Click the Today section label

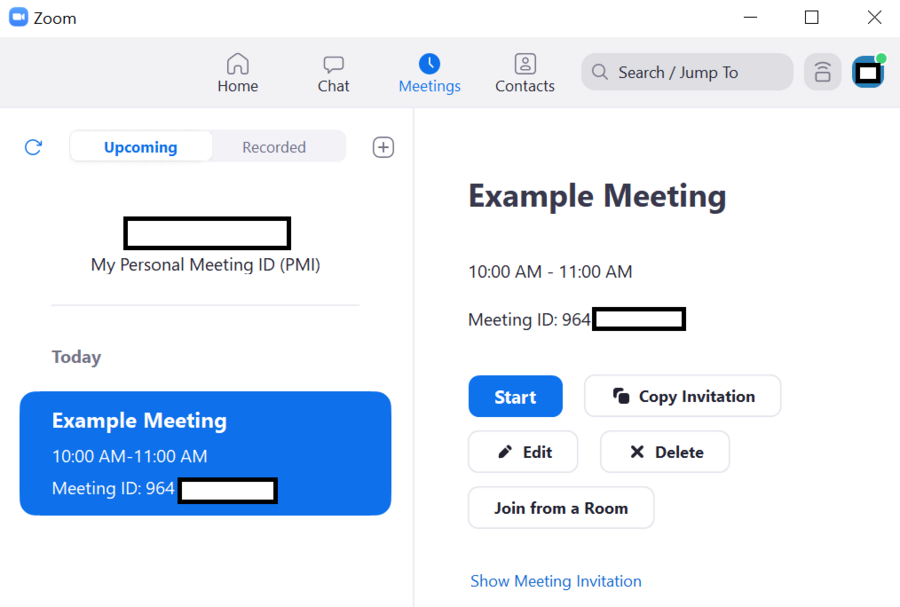point(76,357)
